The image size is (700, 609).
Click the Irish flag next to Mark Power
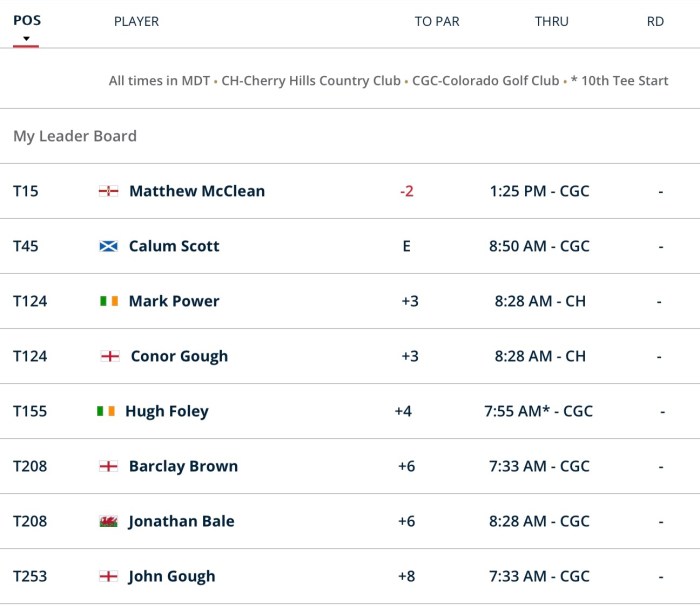(109, 301)
